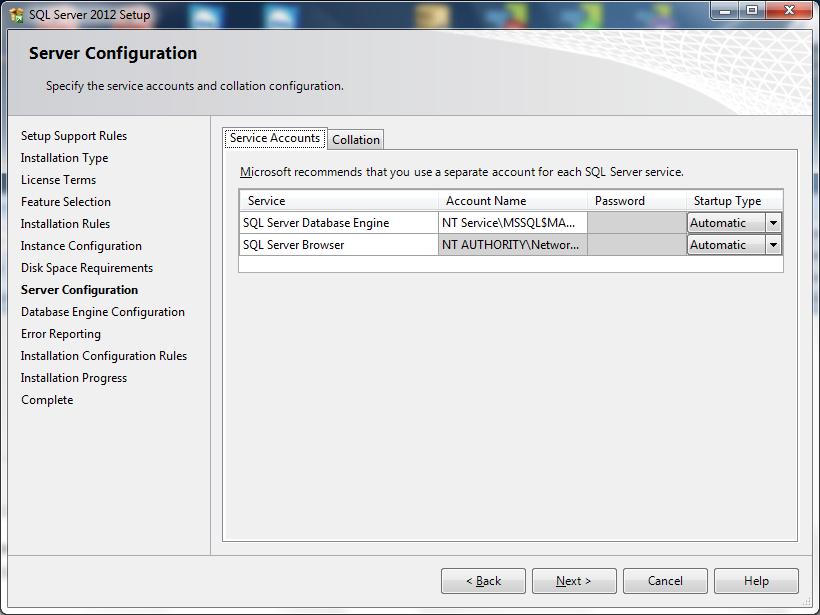This screenshot has width=820, height=615.
Task: Click the Account Name column header
Action: click(x=512, y=201)
